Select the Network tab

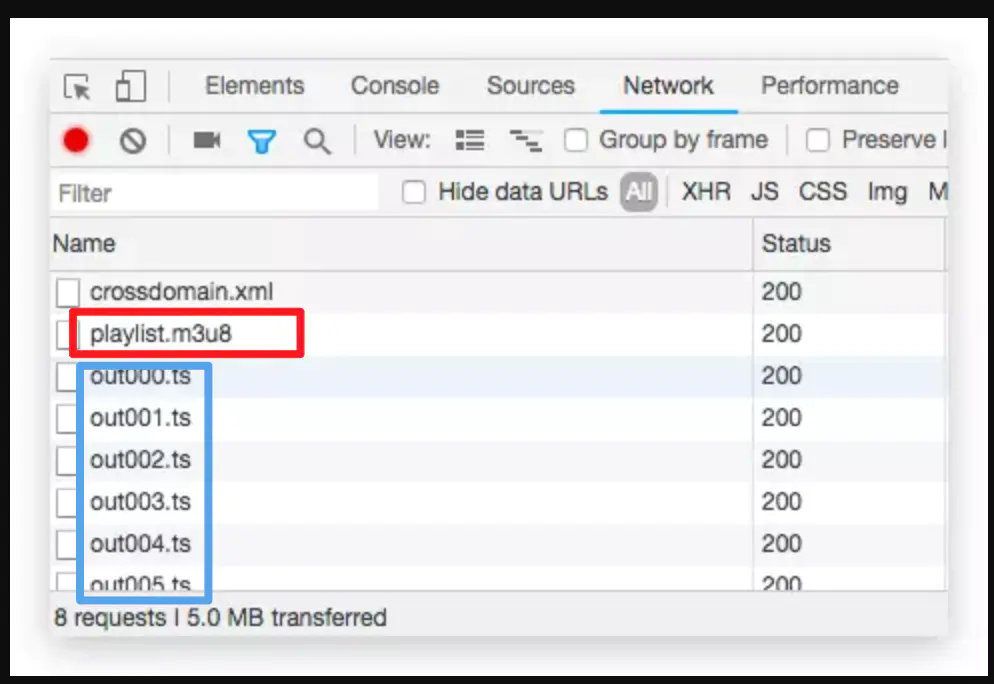[x=668, y=86]
